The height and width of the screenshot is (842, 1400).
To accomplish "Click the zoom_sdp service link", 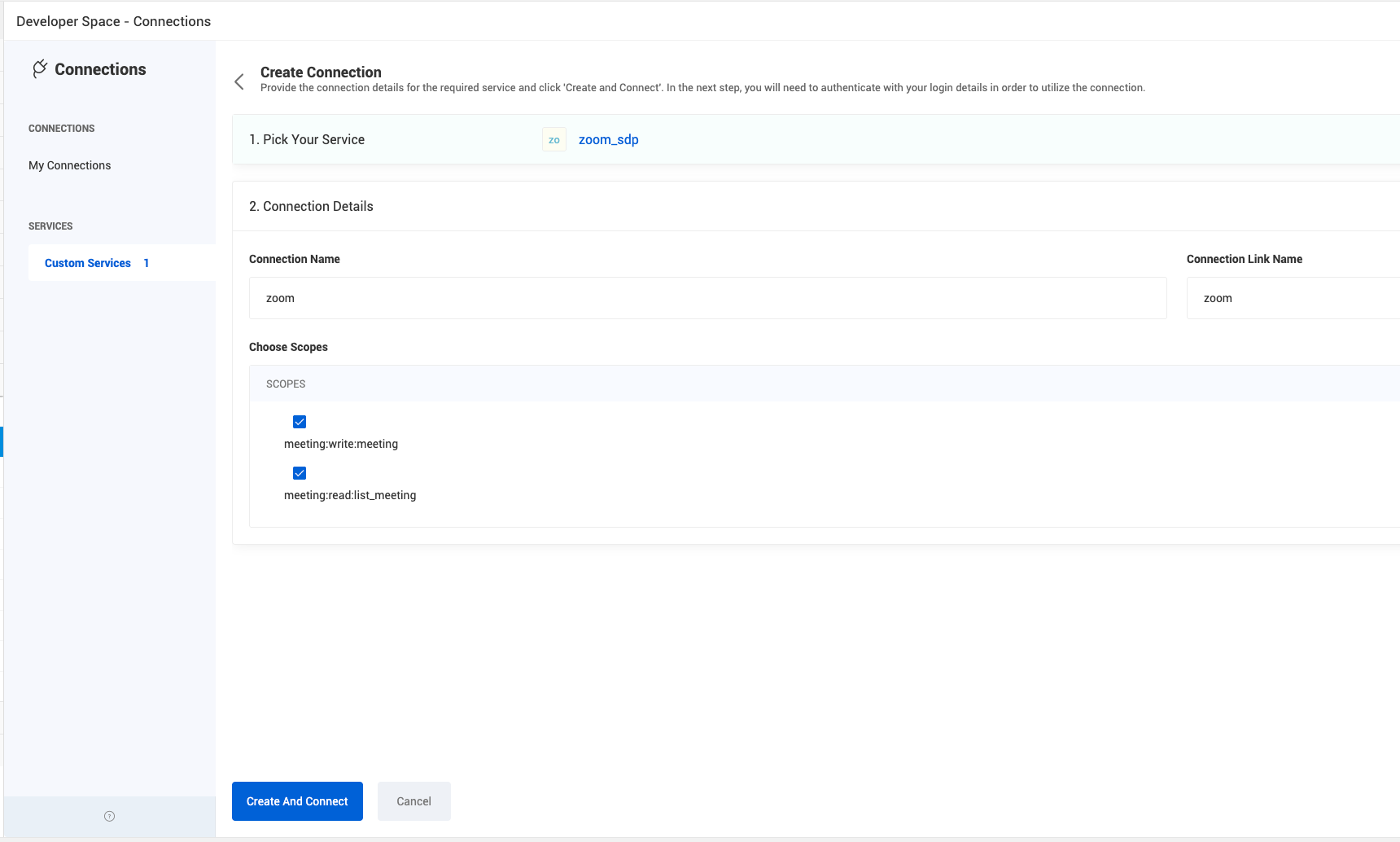I will coord(609,140).
